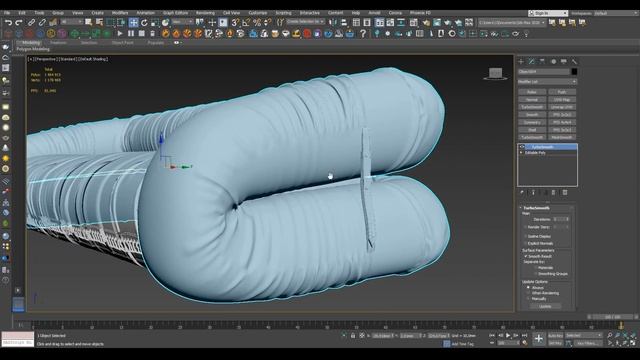Enable Separate by Materials checkbox

tap(536, 268)
